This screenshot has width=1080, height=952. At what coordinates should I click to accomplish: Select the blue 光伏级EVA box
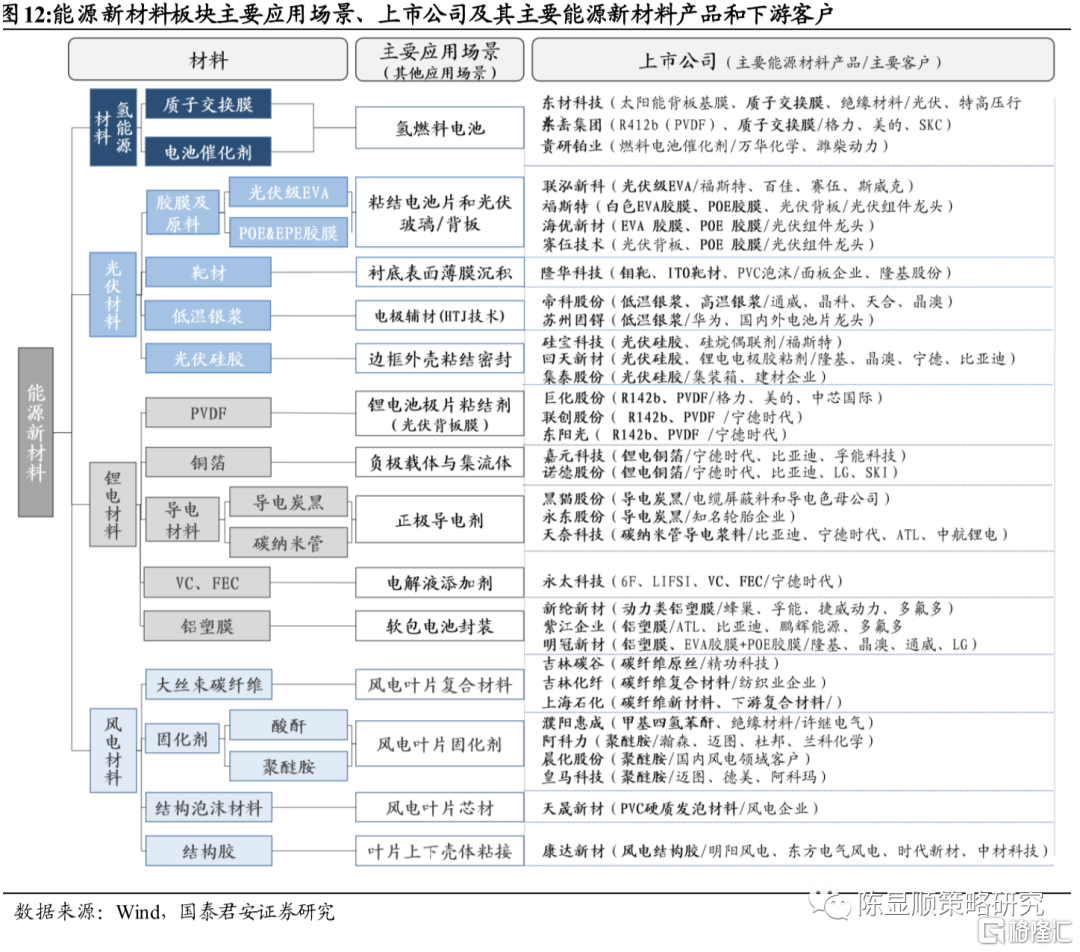pyautogui.click(x=289, y=192)
